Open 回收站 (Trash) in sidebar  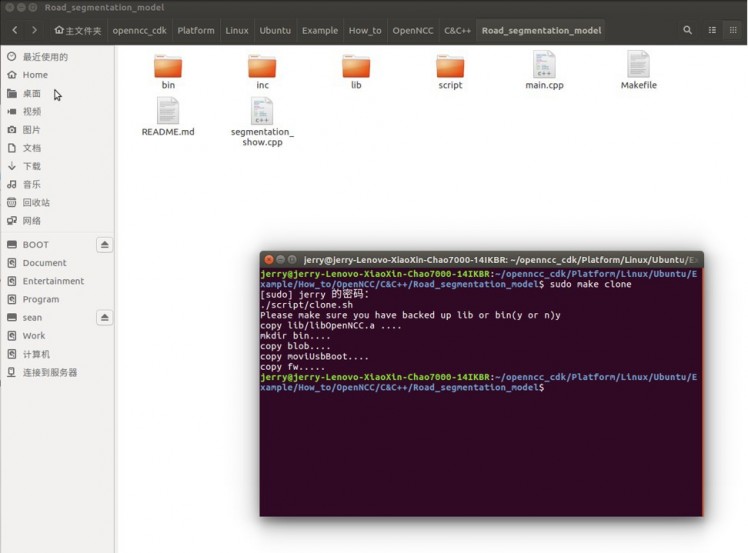(x=36, y=202)
